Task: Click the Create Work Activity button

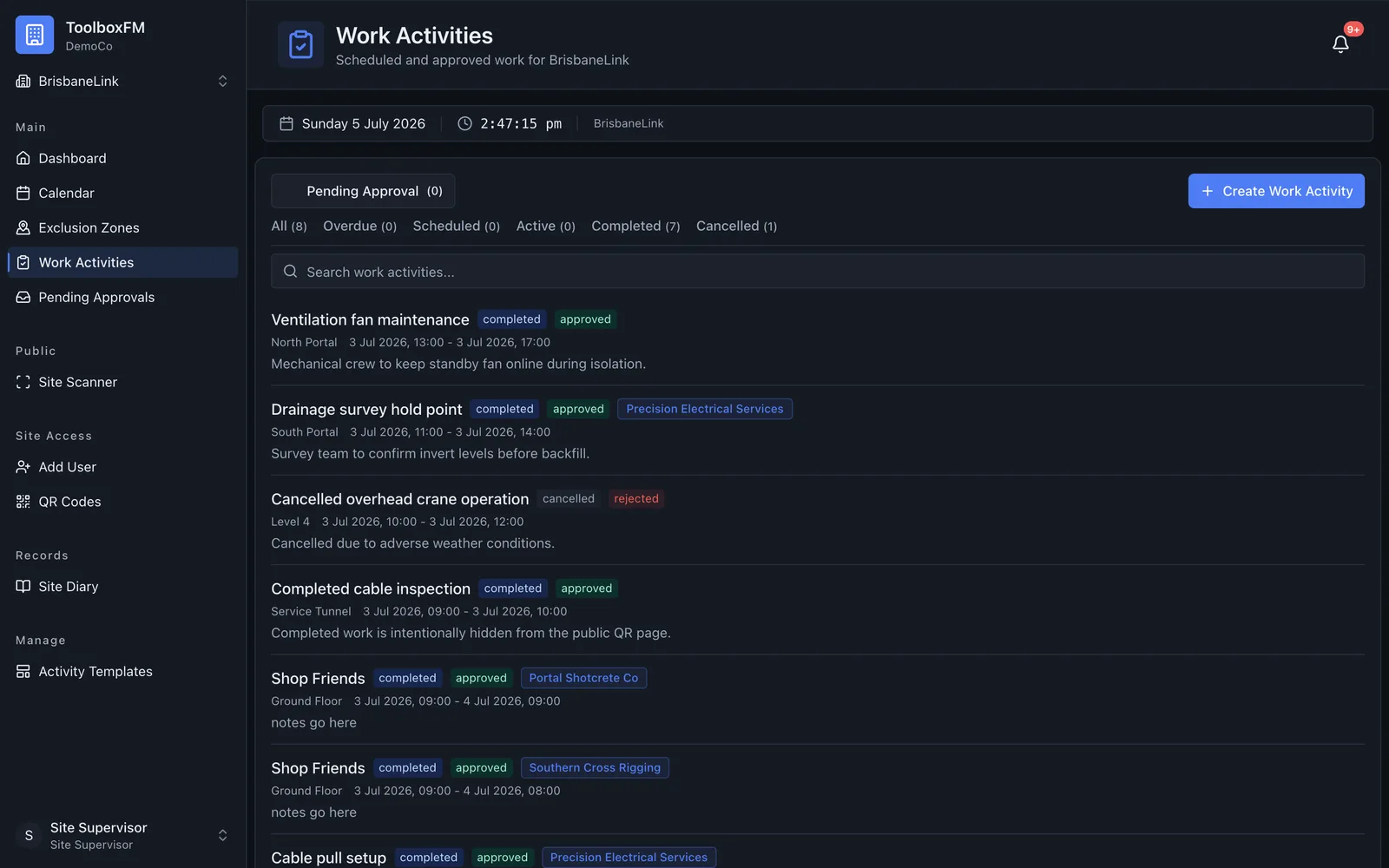Action: coord(1276,191)
